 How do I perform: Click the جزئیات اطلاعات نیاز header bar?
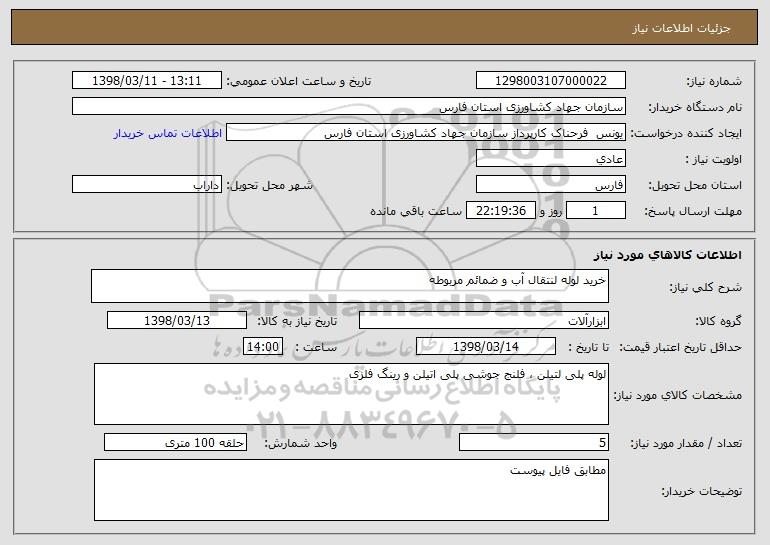385,27
